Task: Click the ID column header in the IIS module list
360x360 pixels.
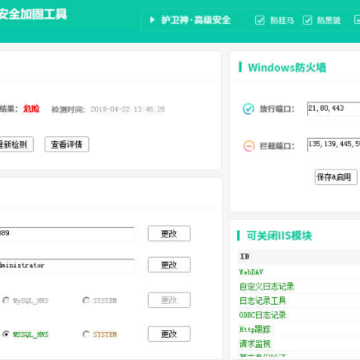Action: tap(245, 256)
